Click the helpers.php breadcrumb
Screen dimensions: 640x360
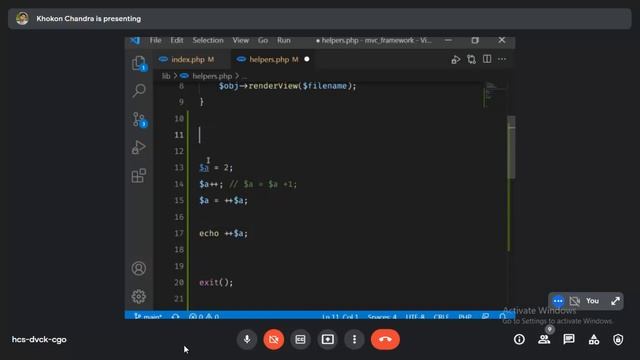[212, 76]
